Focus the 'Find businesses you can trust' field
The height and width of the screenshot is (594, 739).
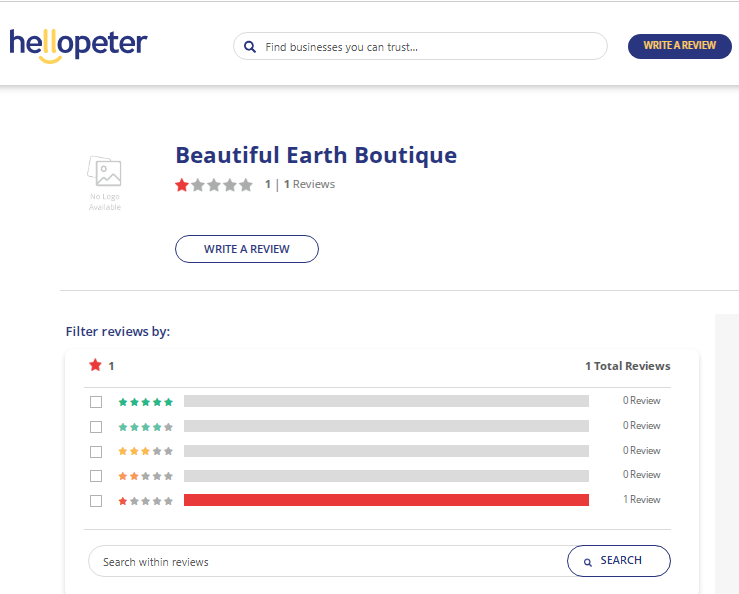(420, 46)
